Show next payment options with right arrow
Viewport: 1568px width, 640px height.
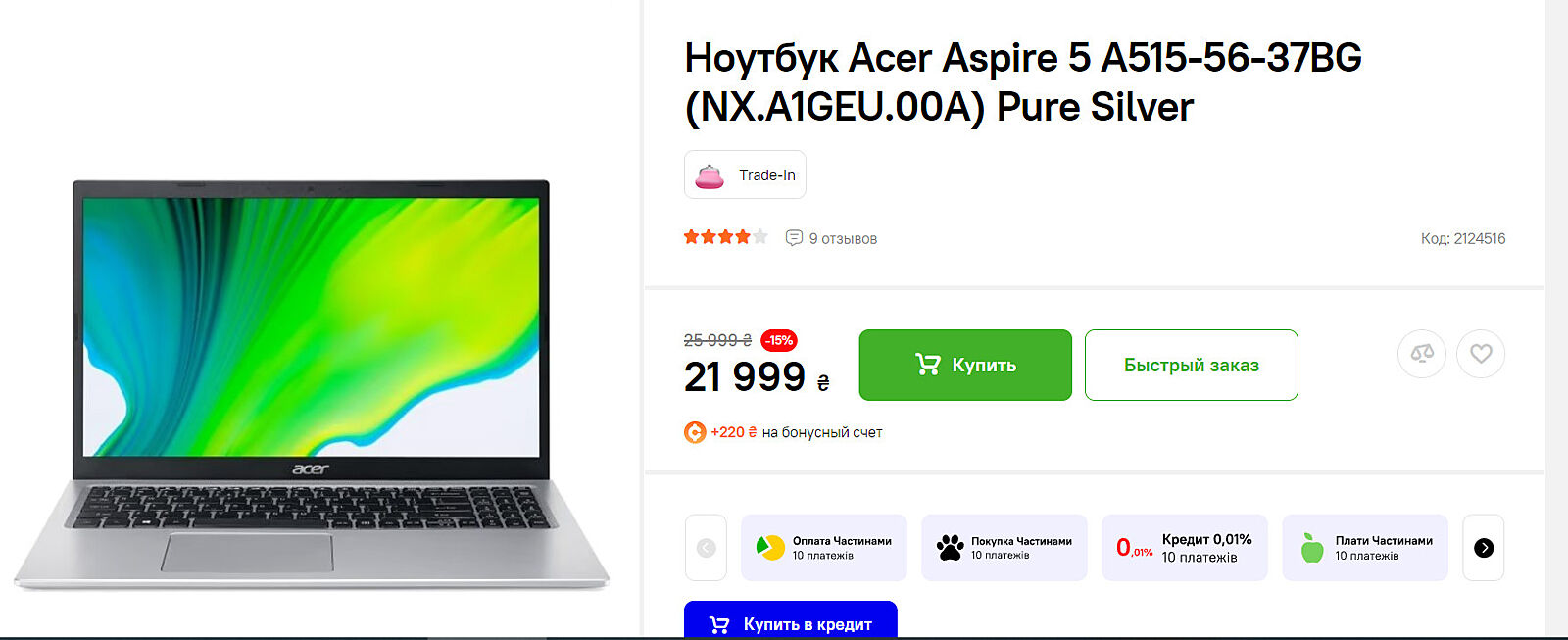point(1484,548)
